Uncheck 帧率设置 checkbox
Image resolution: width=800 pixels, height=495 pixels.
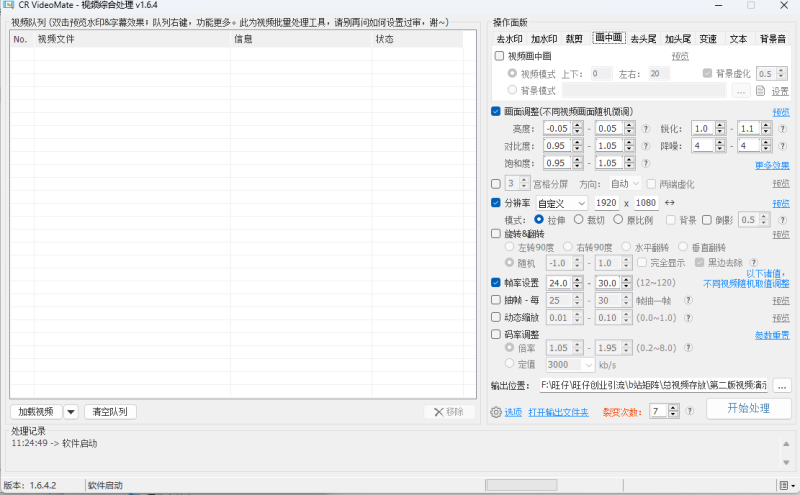click(495, 282)
